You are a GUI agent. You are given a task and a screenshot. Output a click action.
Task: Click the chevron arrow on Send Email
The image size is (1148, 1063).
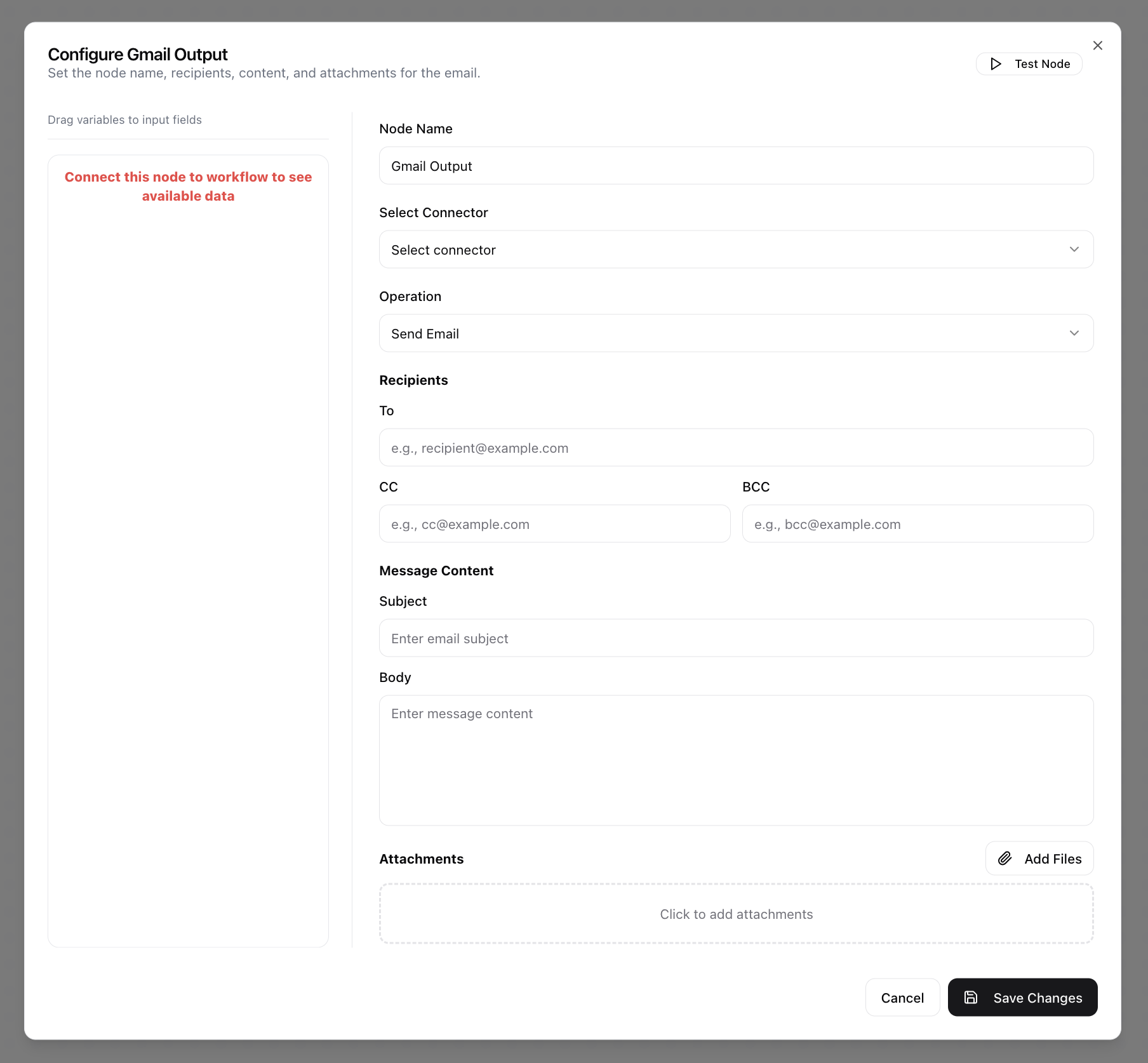pos(1074,333)
